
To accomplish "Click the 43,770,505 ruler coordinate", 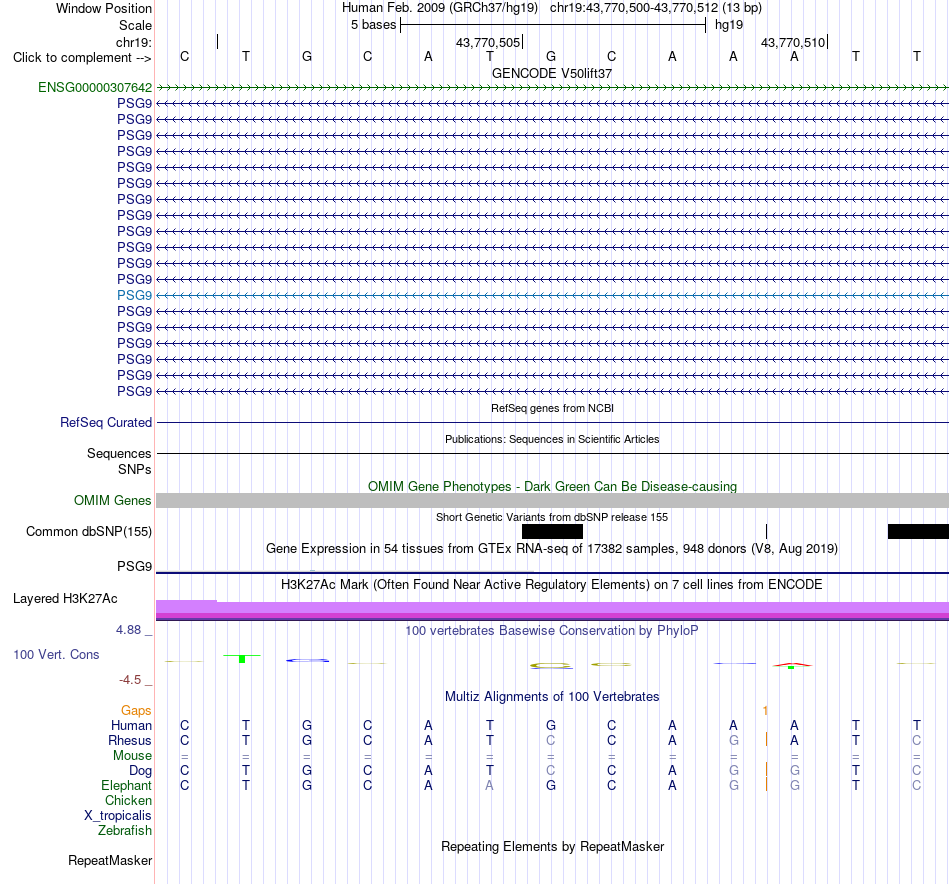I will click(488, 42).
